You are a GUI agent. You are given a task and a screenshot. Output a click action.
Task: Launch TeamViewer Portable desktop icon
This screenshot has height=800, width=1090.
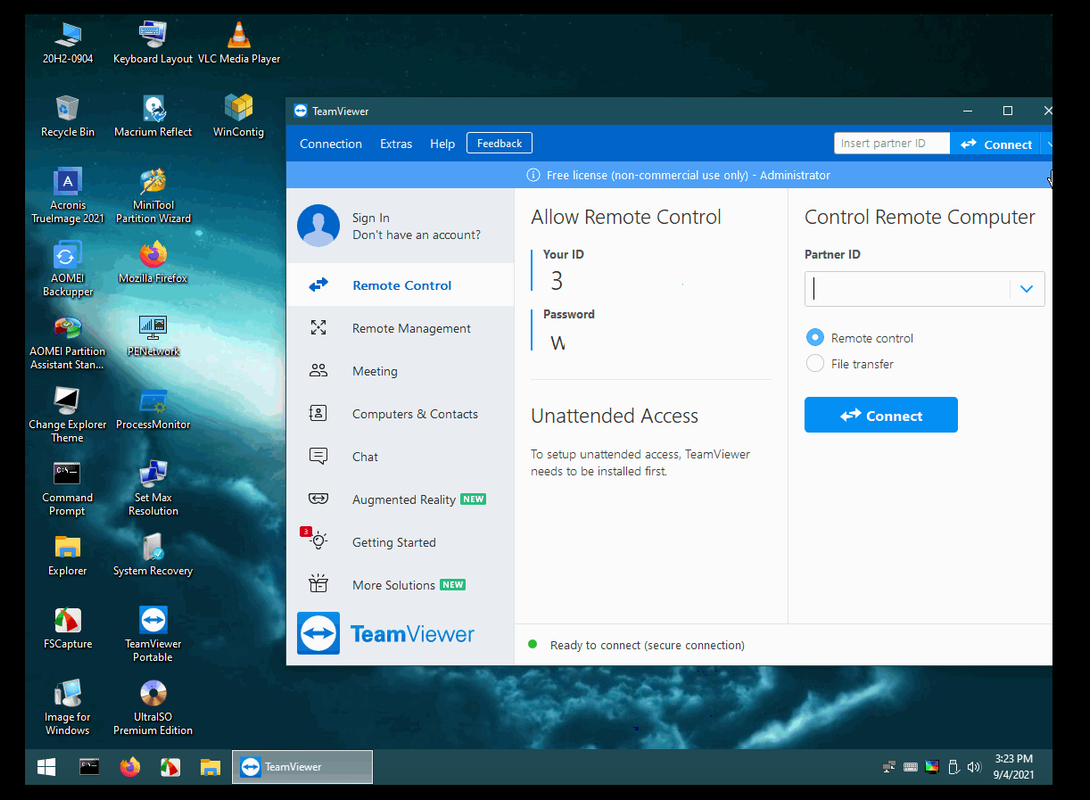(x=153, y=635)
